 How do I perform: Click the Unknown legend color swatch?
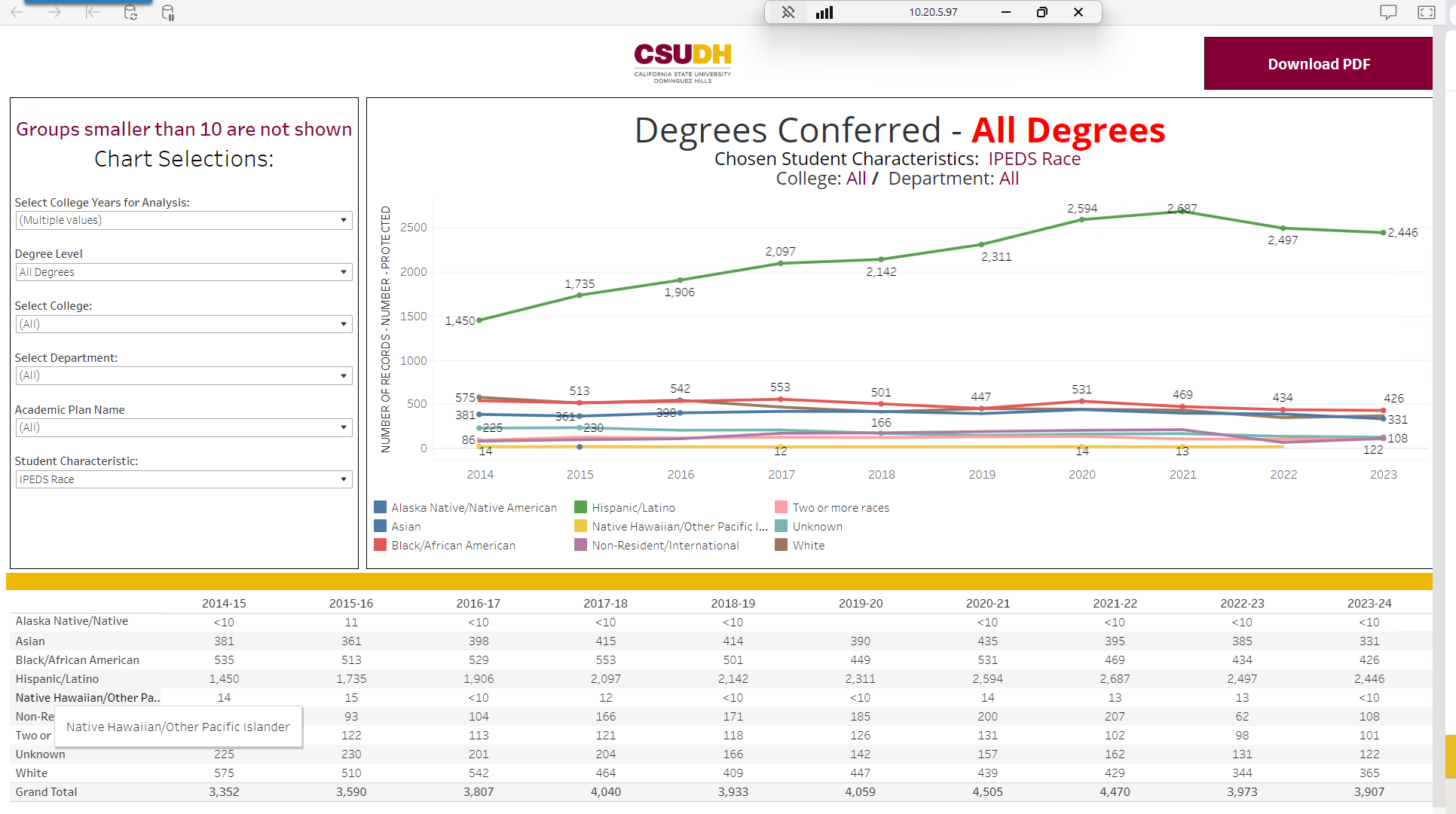coord(782,526)
